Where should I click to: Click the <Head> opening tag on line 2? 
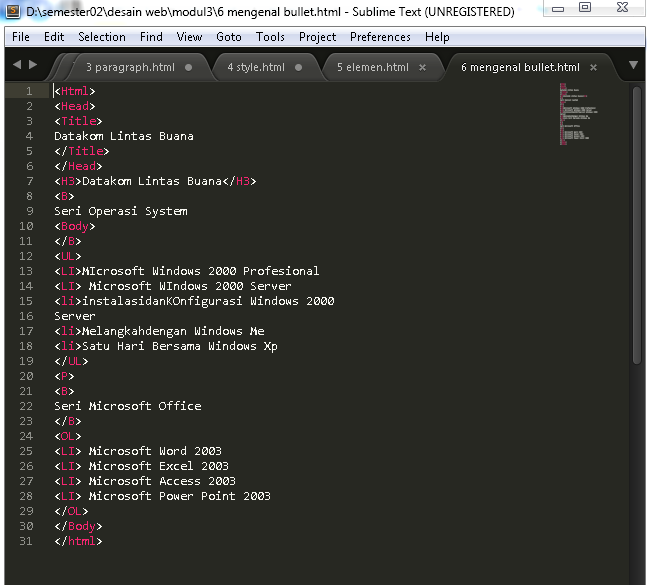[75, 106]
